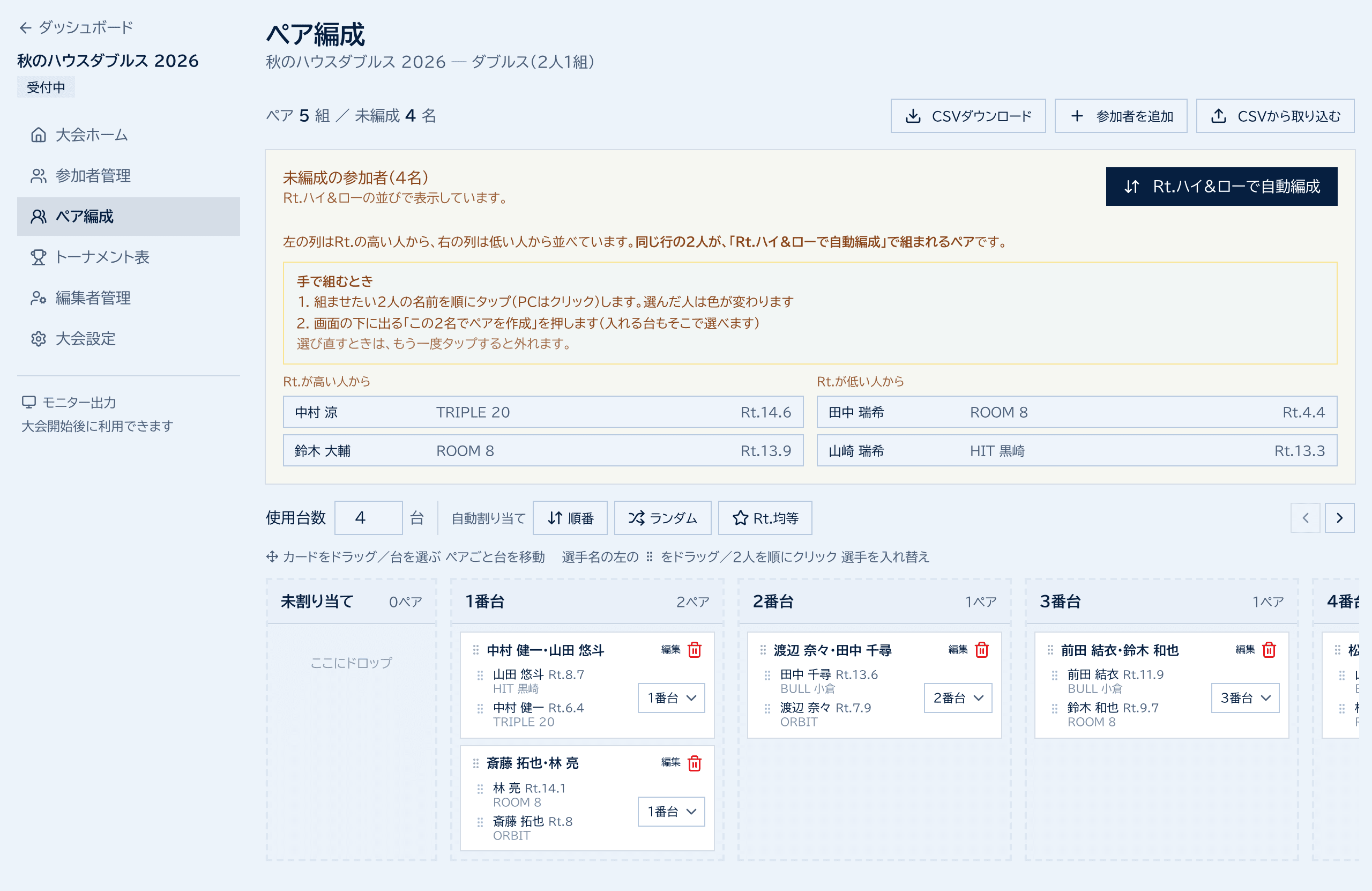Select unpaired participant 中村 涼

tap(543, 412)
